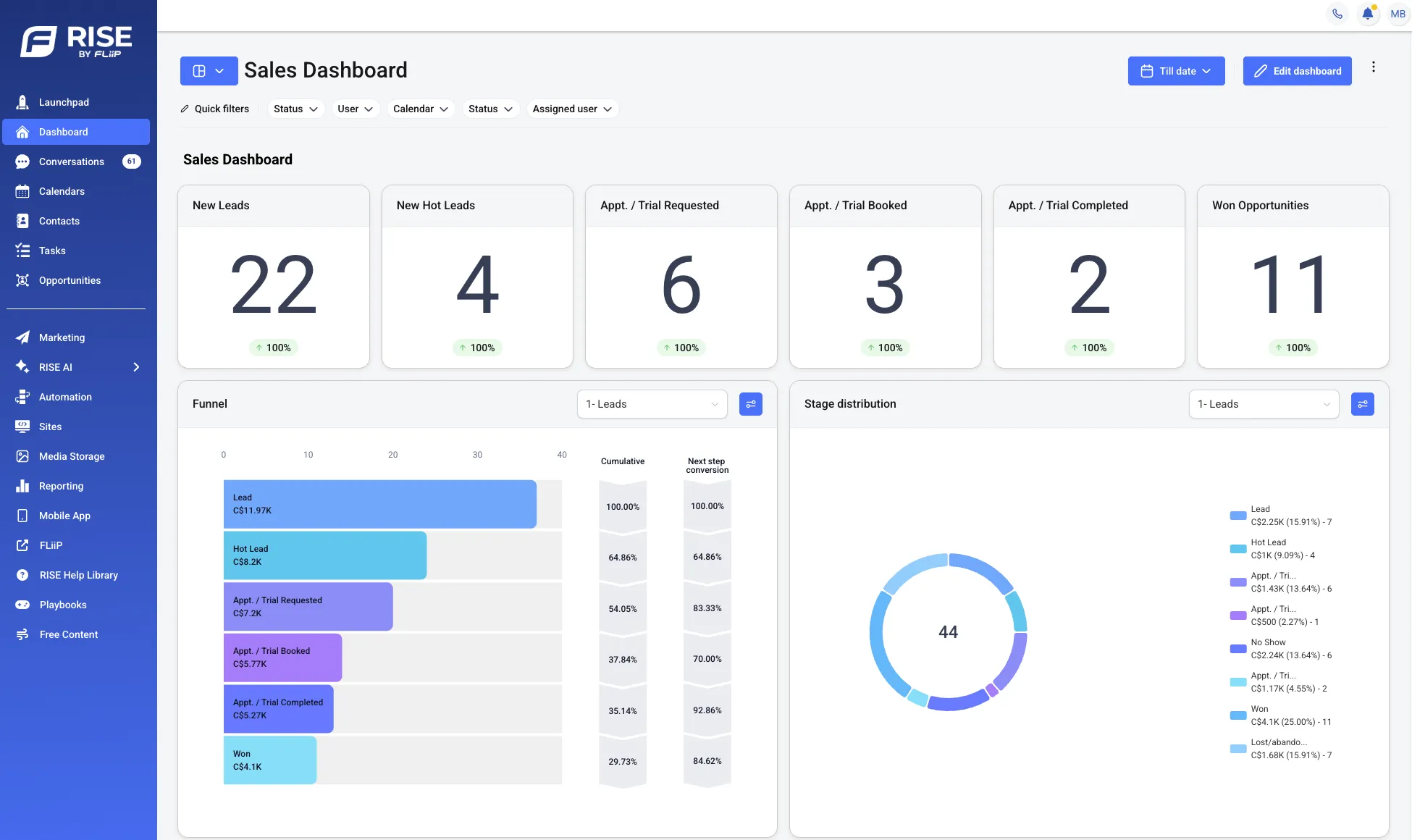Click the 100% badge under New Leads
The height and width of the screenshot is (840, 1412).
point(273,348)
